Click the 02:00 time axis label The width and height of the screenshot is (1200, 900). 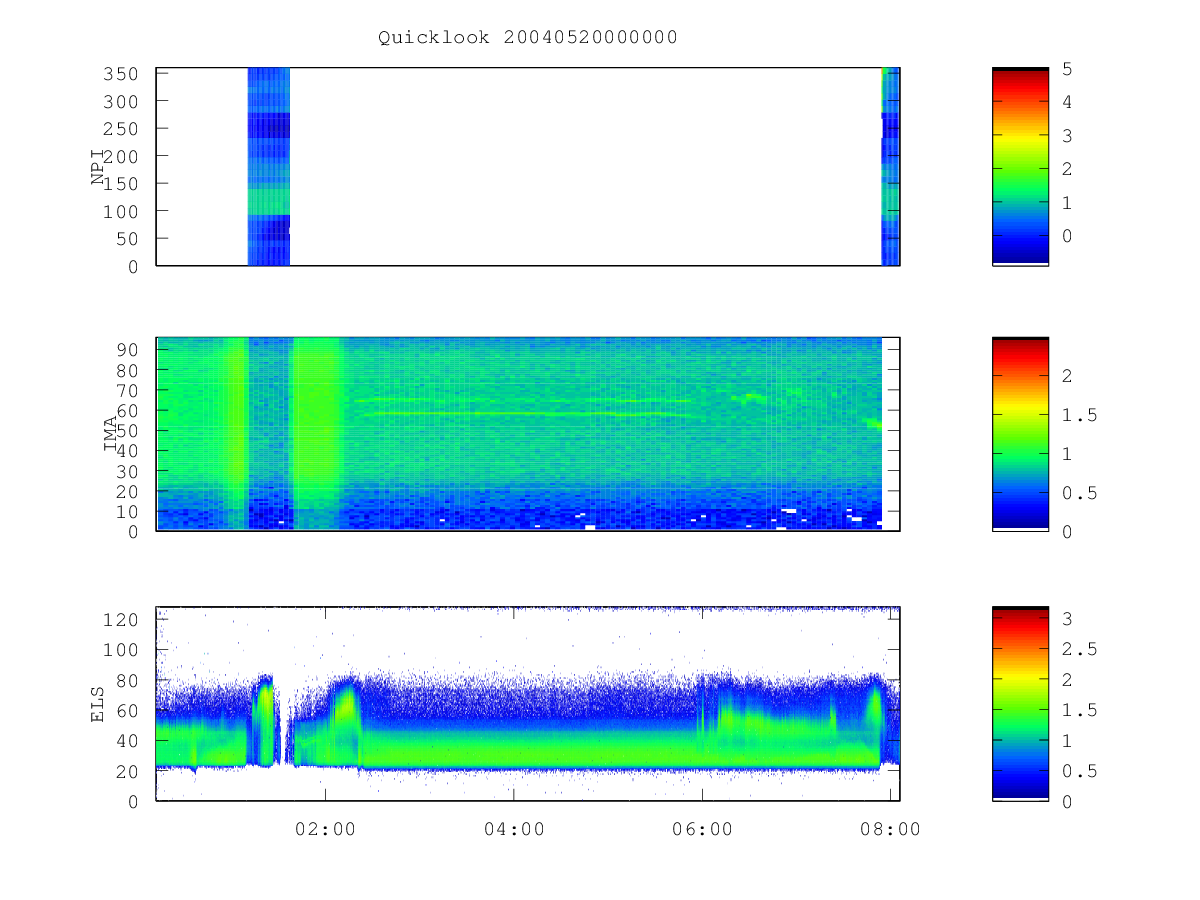tap(325, 829)
